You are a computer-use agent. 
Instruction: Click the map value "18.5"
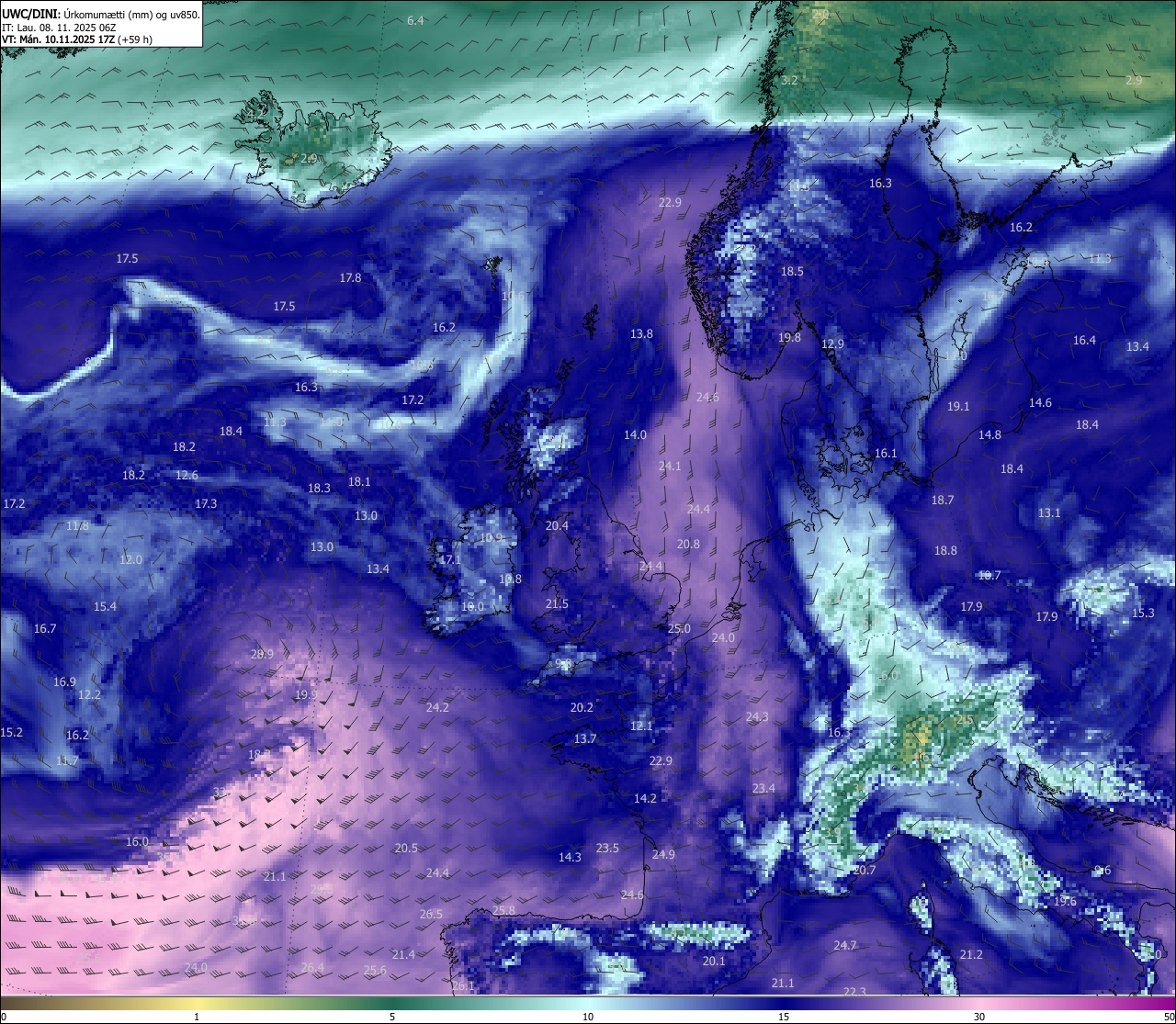point(792,271)
